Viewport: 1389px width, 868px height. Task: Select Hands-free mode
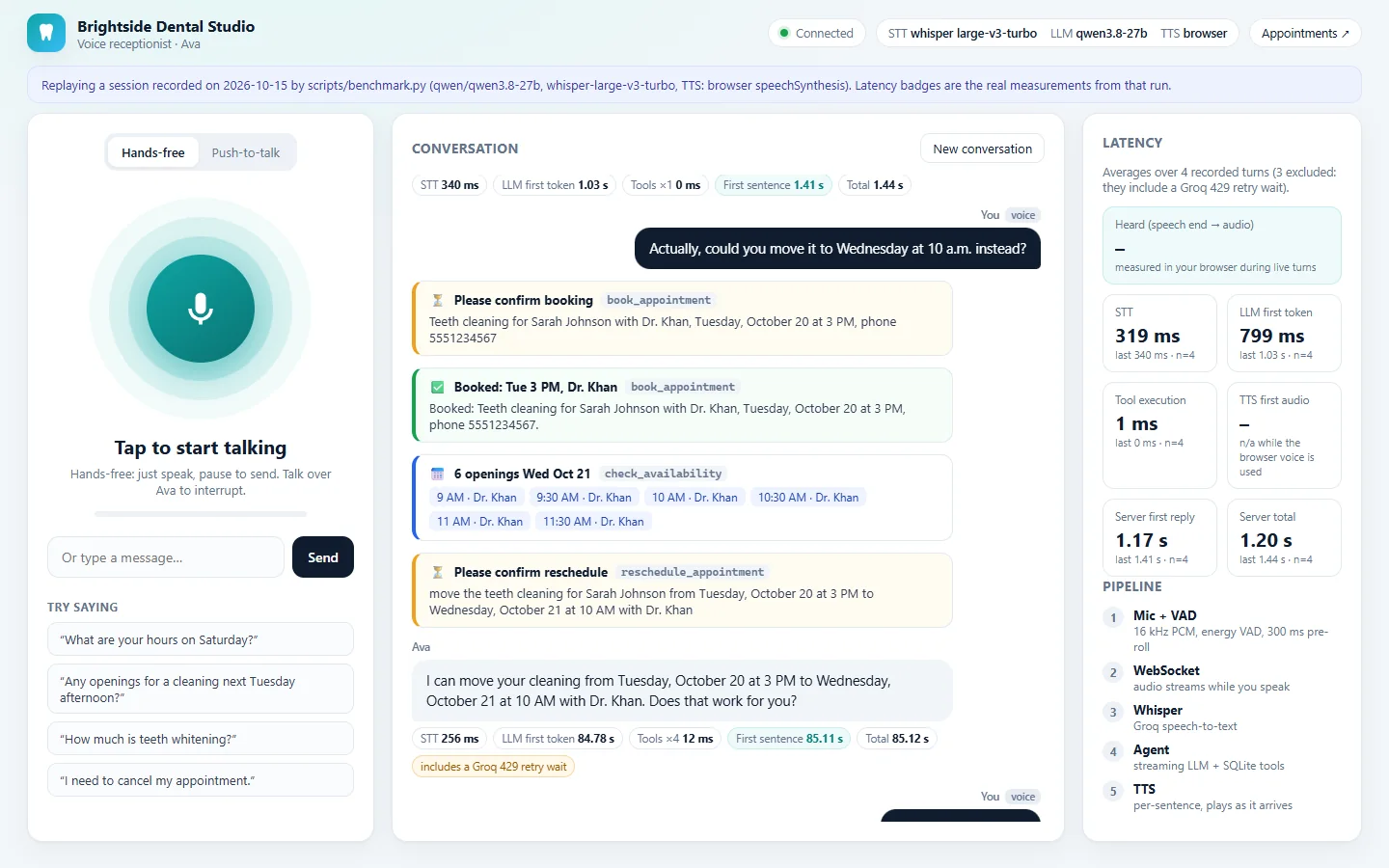[152, 152]
